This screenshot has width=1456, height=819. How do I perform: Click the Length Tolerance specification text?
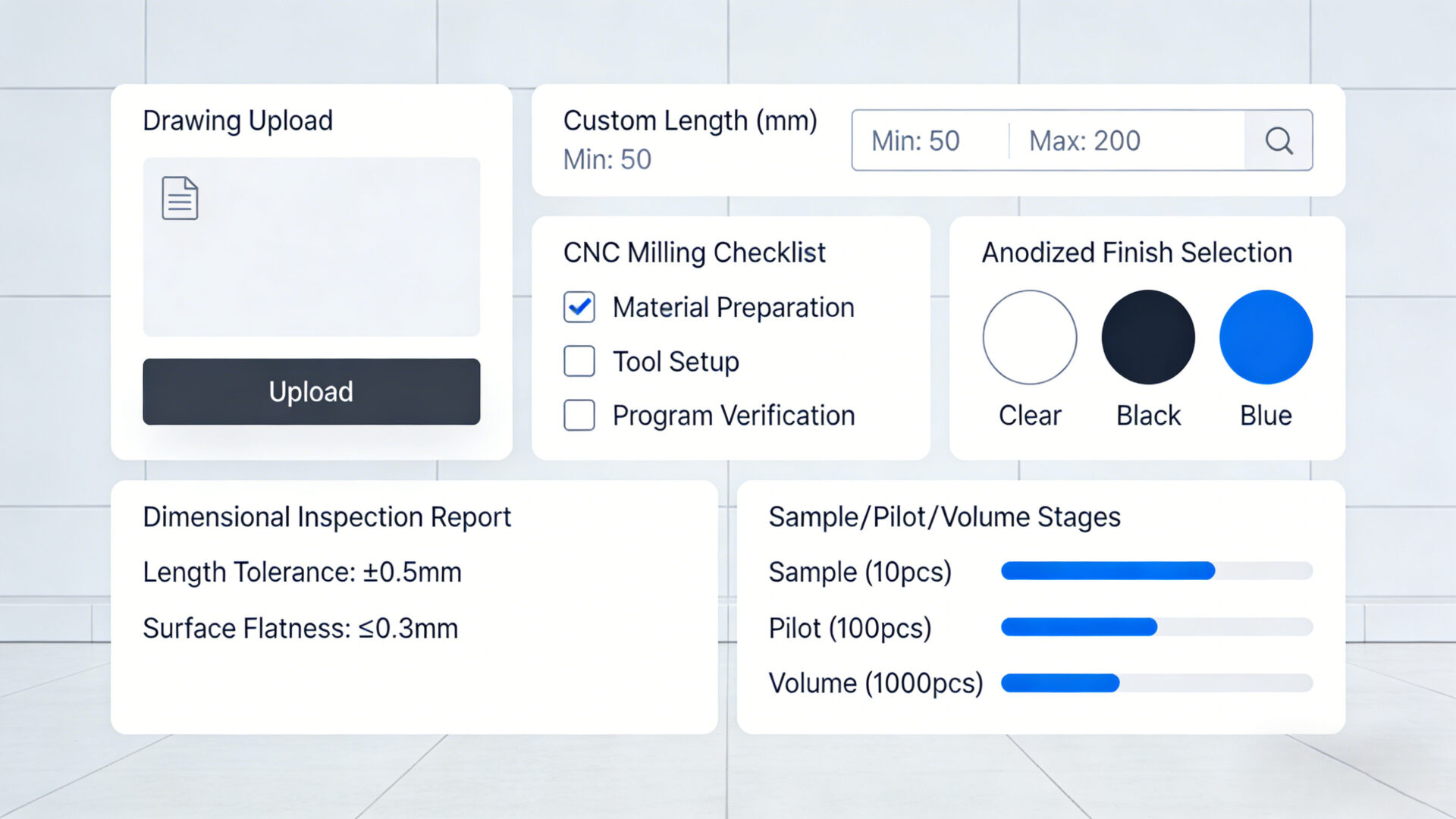click(x=302, y=572)
